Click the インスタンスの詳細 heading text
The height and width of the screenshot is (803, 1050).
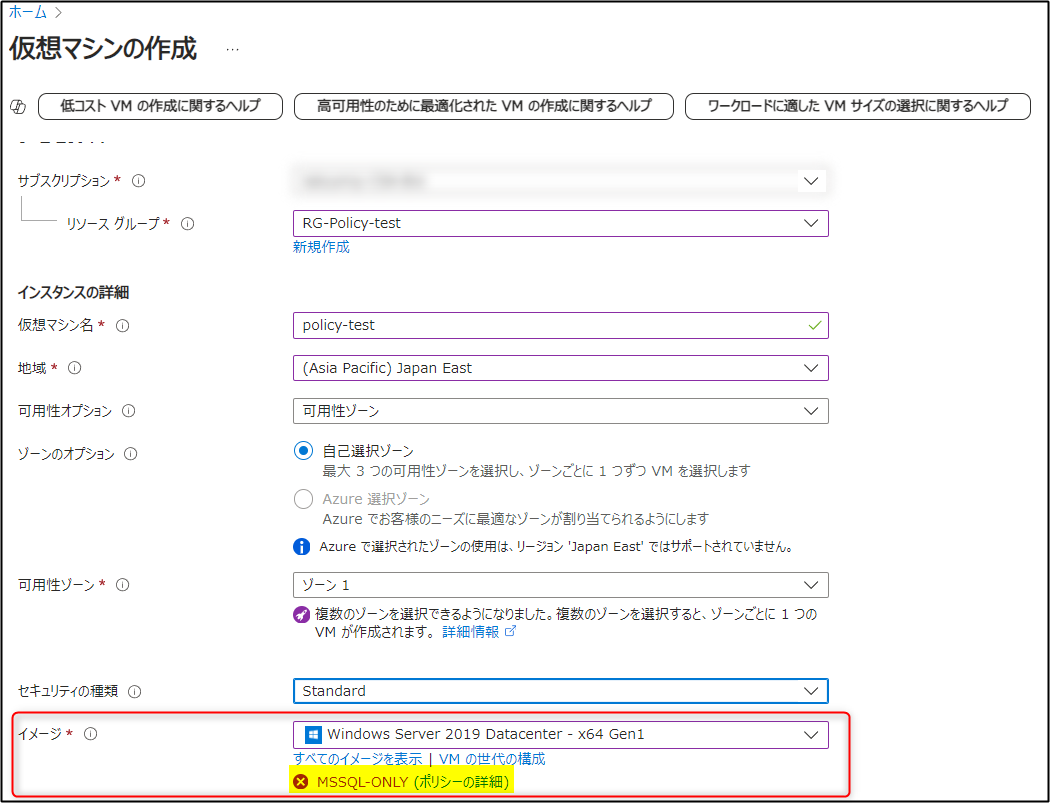click(73, 293)
